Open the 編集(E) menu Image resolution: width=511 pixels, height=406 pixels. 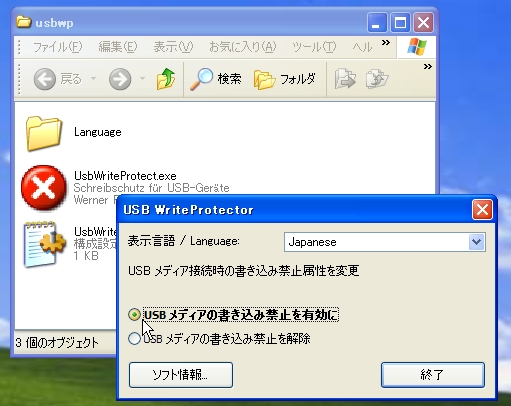(x=118, y=47)
